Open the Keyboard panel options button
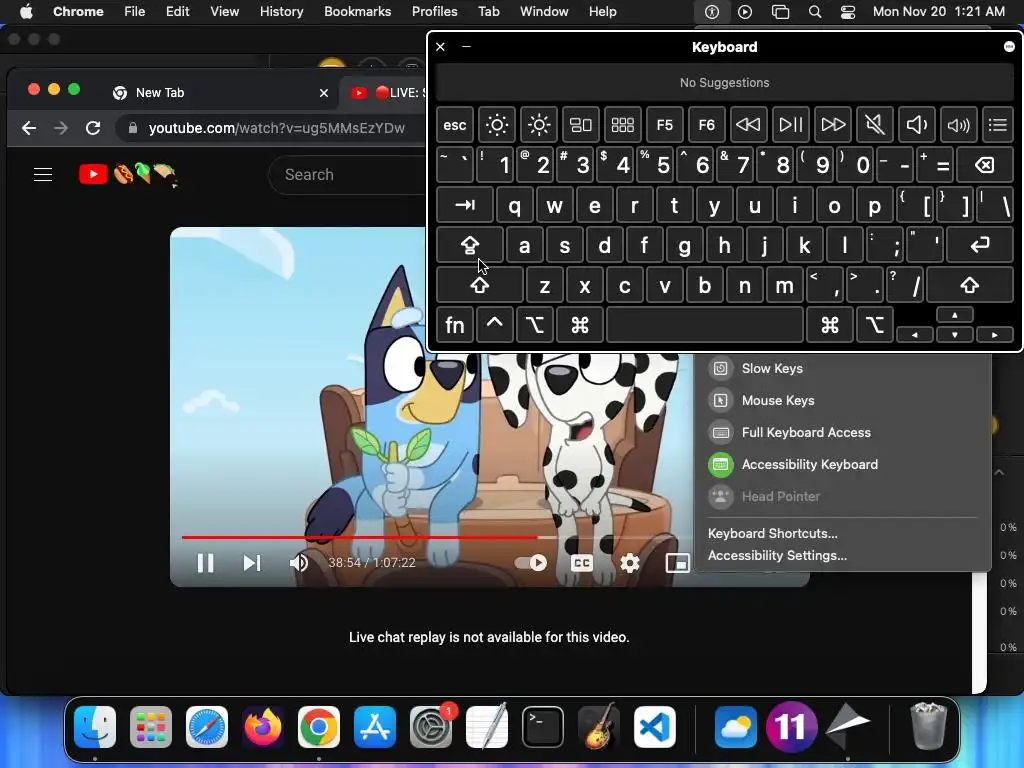The width and height of the screenshot is (1024, 768). (1009, 46)
